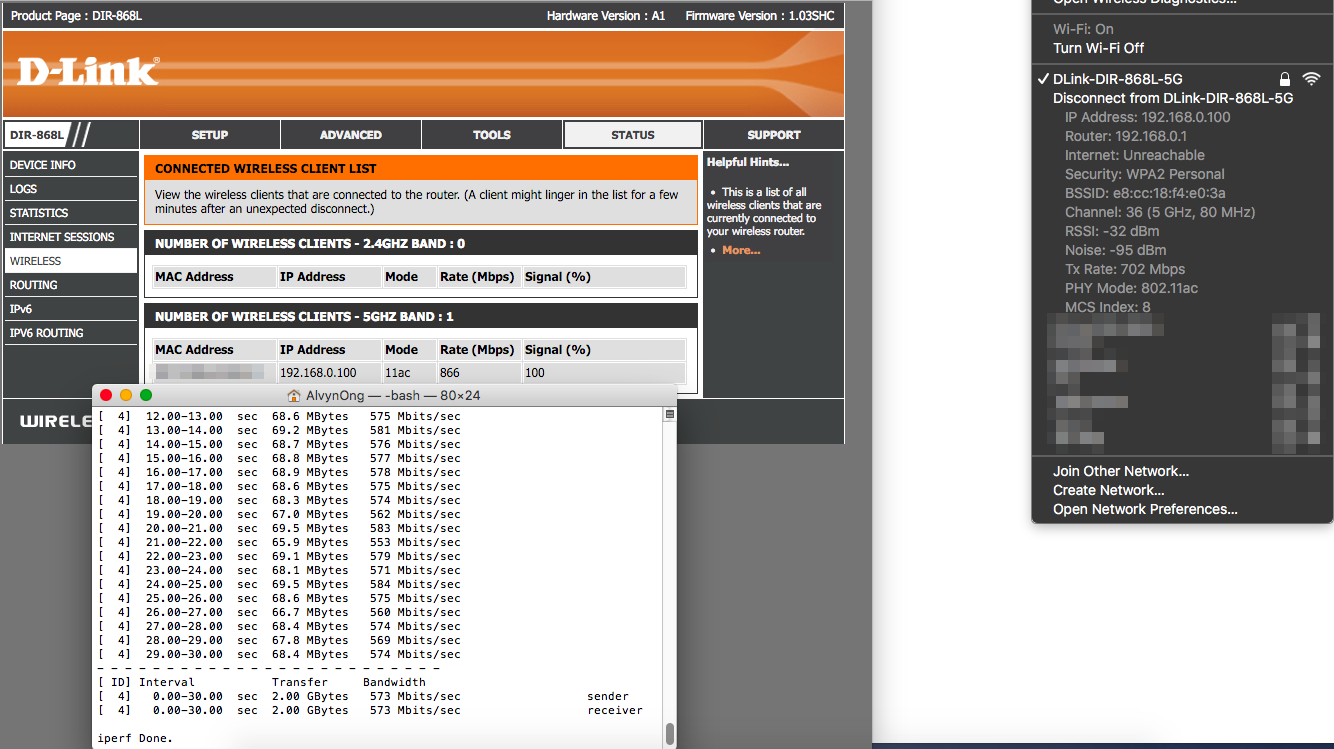This screenshot has height=749, width=1334.
Task: Close the bash terminal window
Action: click(106, 396)
